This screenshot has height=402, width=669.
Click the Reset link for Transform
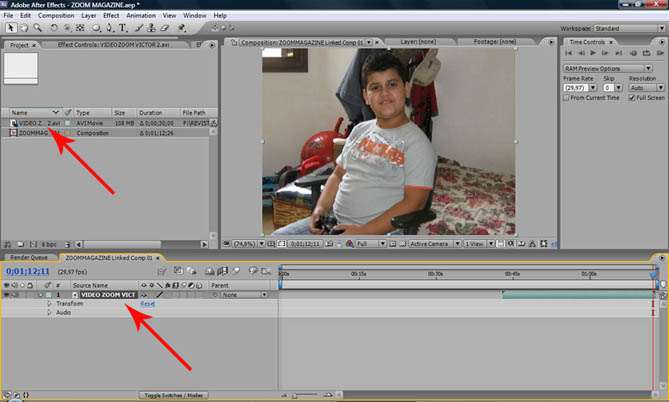click(147, 303)
